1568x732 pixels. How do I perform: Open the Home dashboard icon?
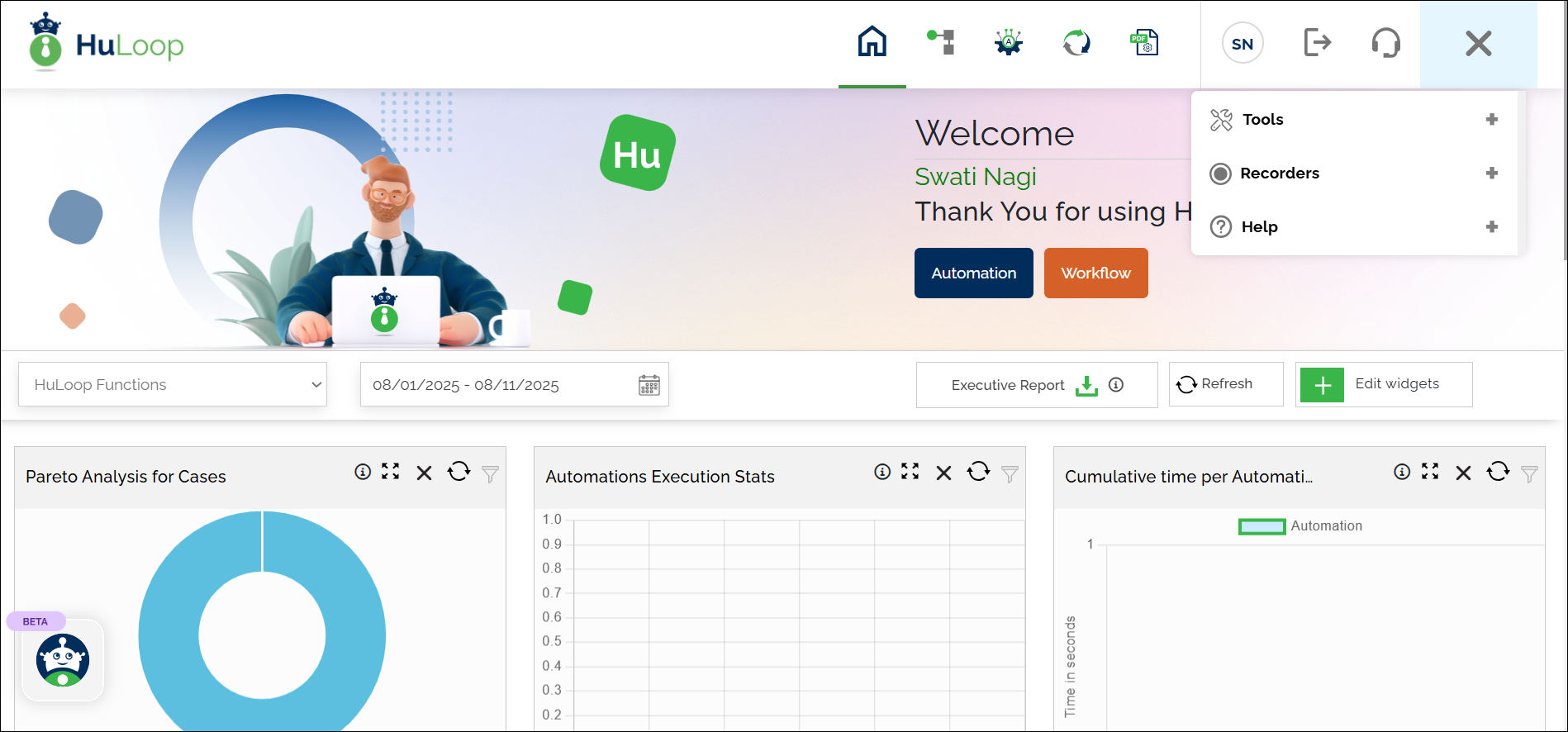pos(872,42)
